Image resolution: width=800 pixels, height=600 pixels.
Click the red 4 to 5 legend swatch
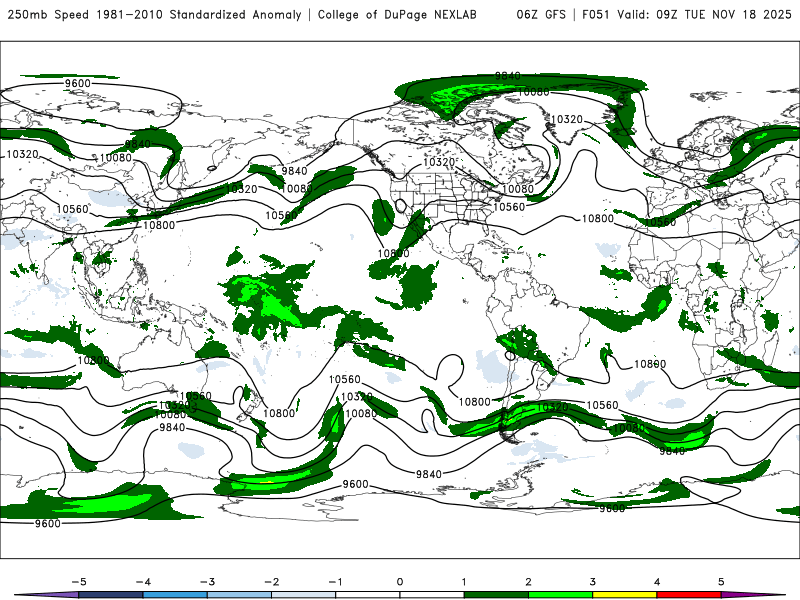689,595
